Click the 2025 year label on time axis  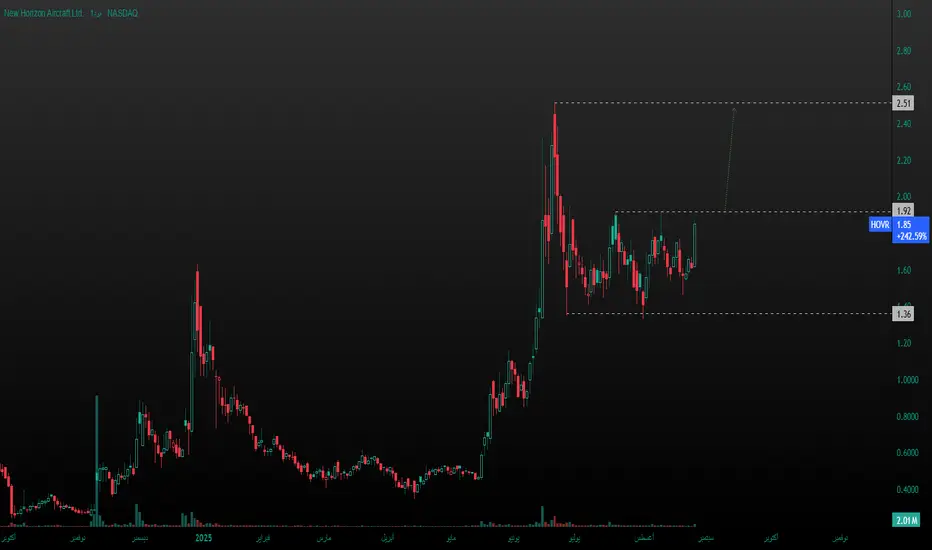coord(203,538)
